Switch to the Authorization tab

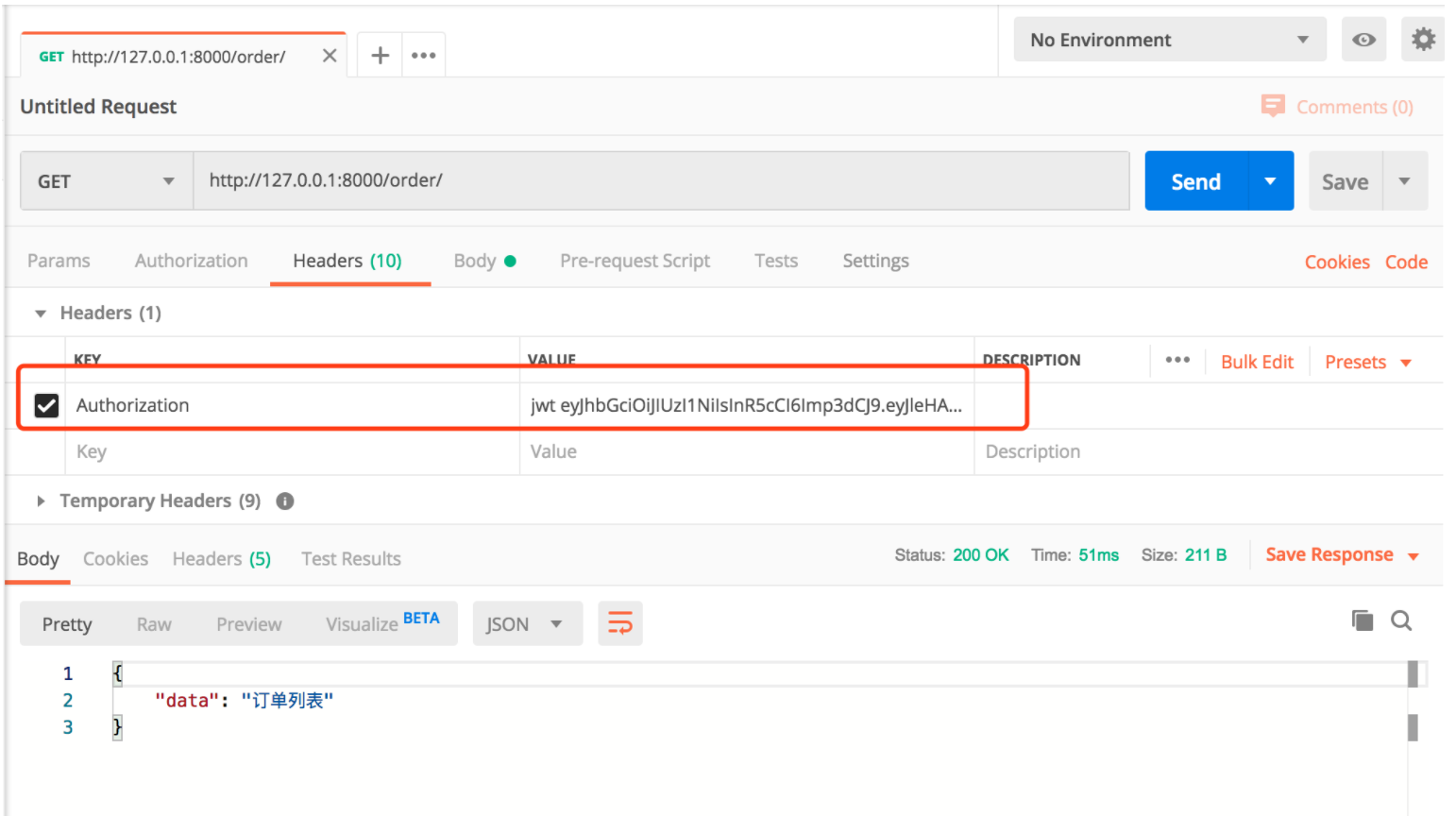point(191,261)
